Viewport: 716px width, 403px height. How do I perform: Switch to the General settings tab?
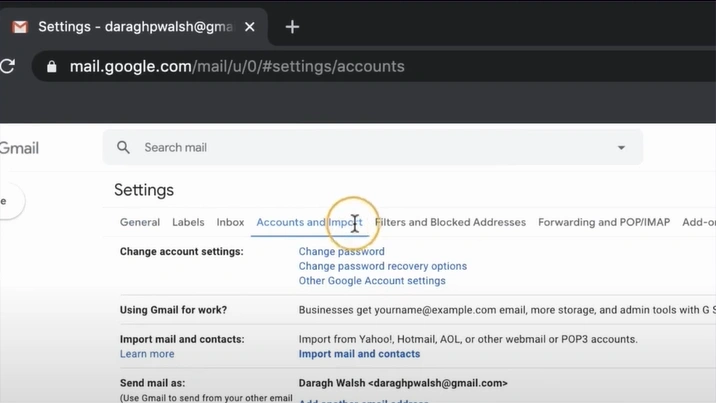(140, 222)
